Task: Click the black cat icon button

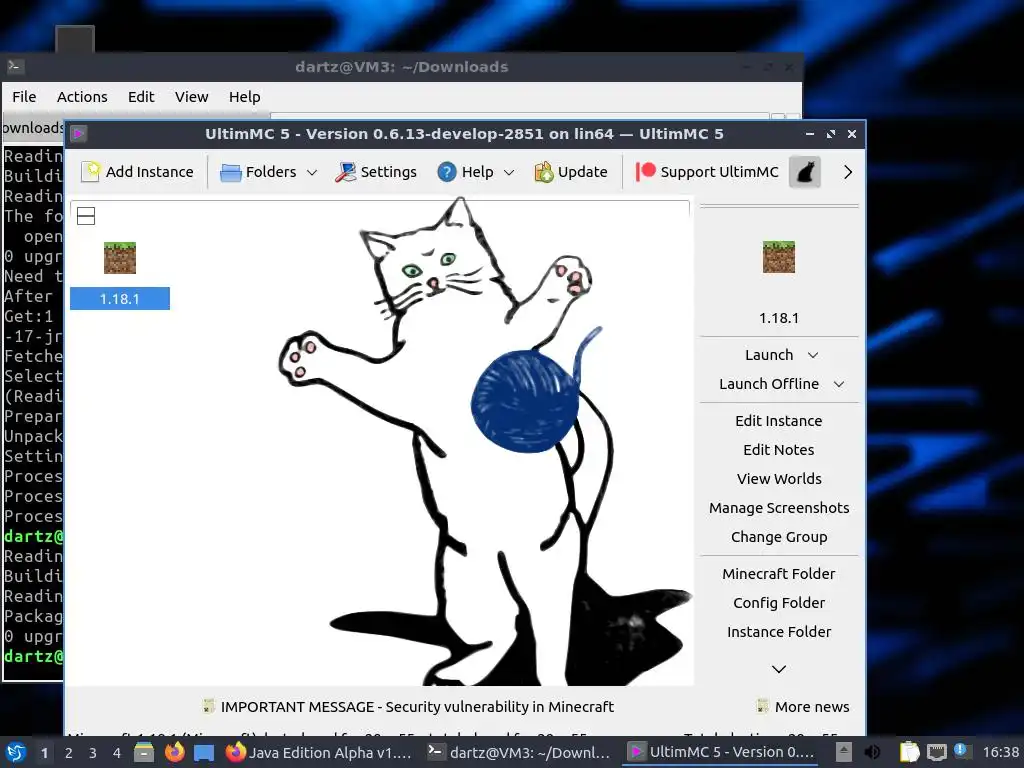Action: click(805, 172)
